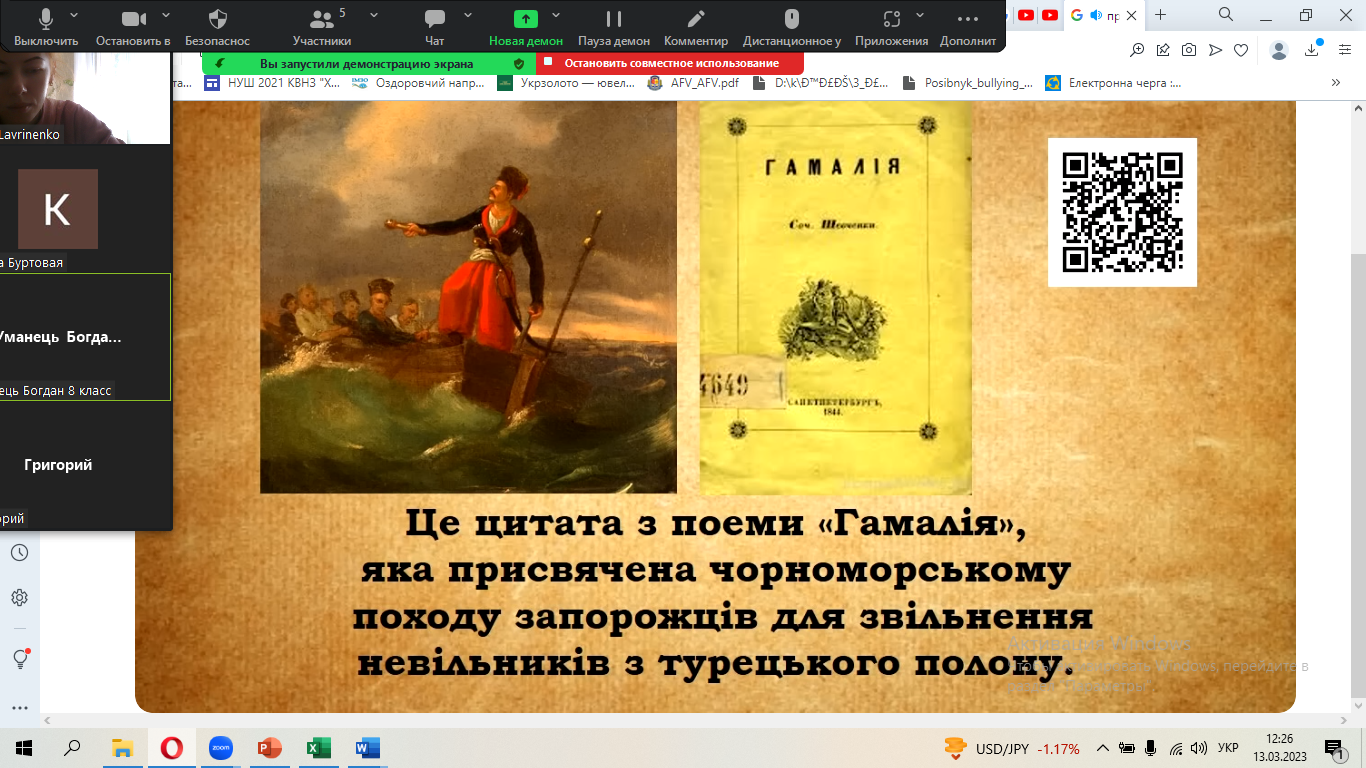Open new browser tab with plus
Viewport: 1366px width, 768px height.
(x=1160, y=15)
